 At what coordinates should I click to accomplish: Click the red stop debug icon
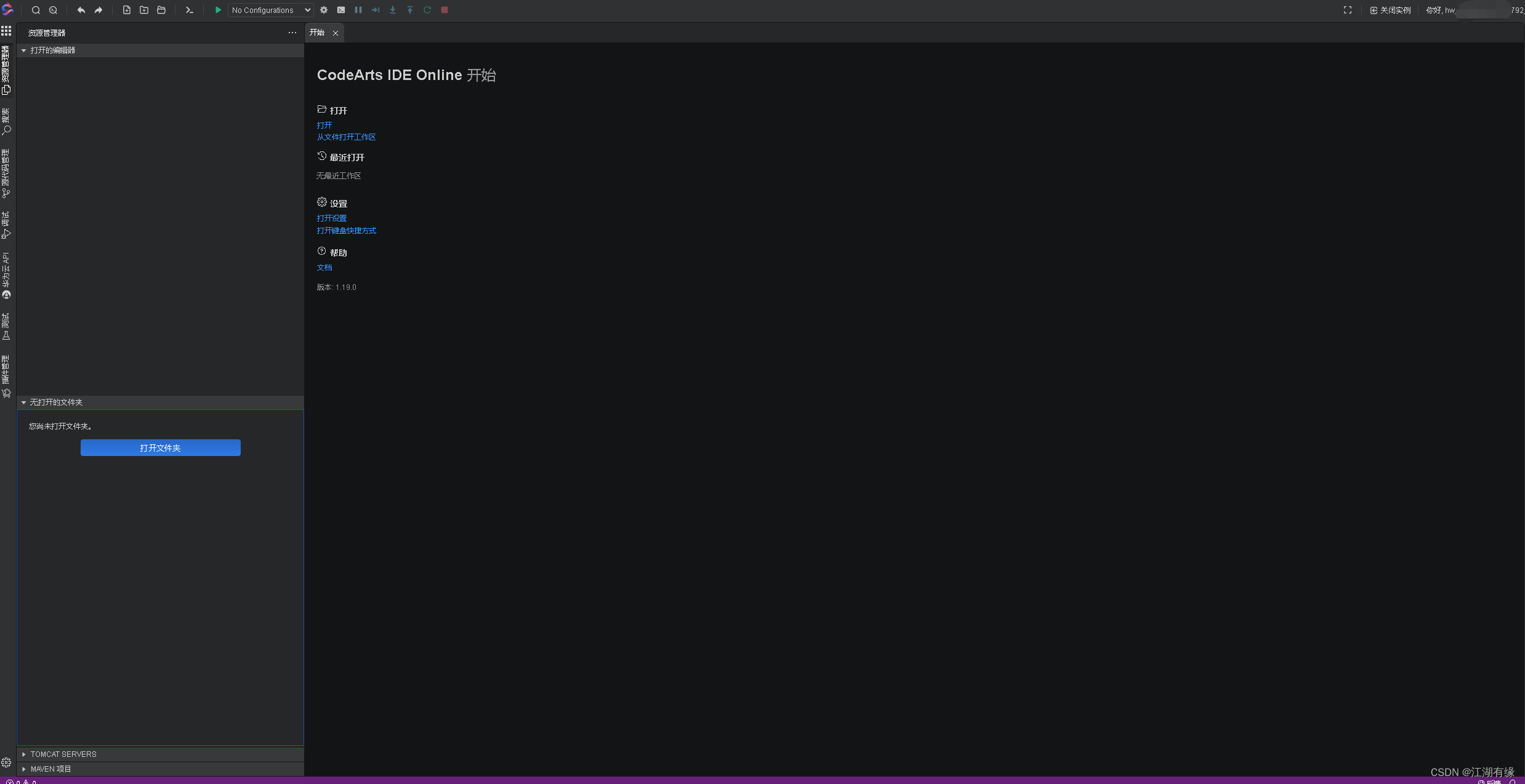click(445, 10)
